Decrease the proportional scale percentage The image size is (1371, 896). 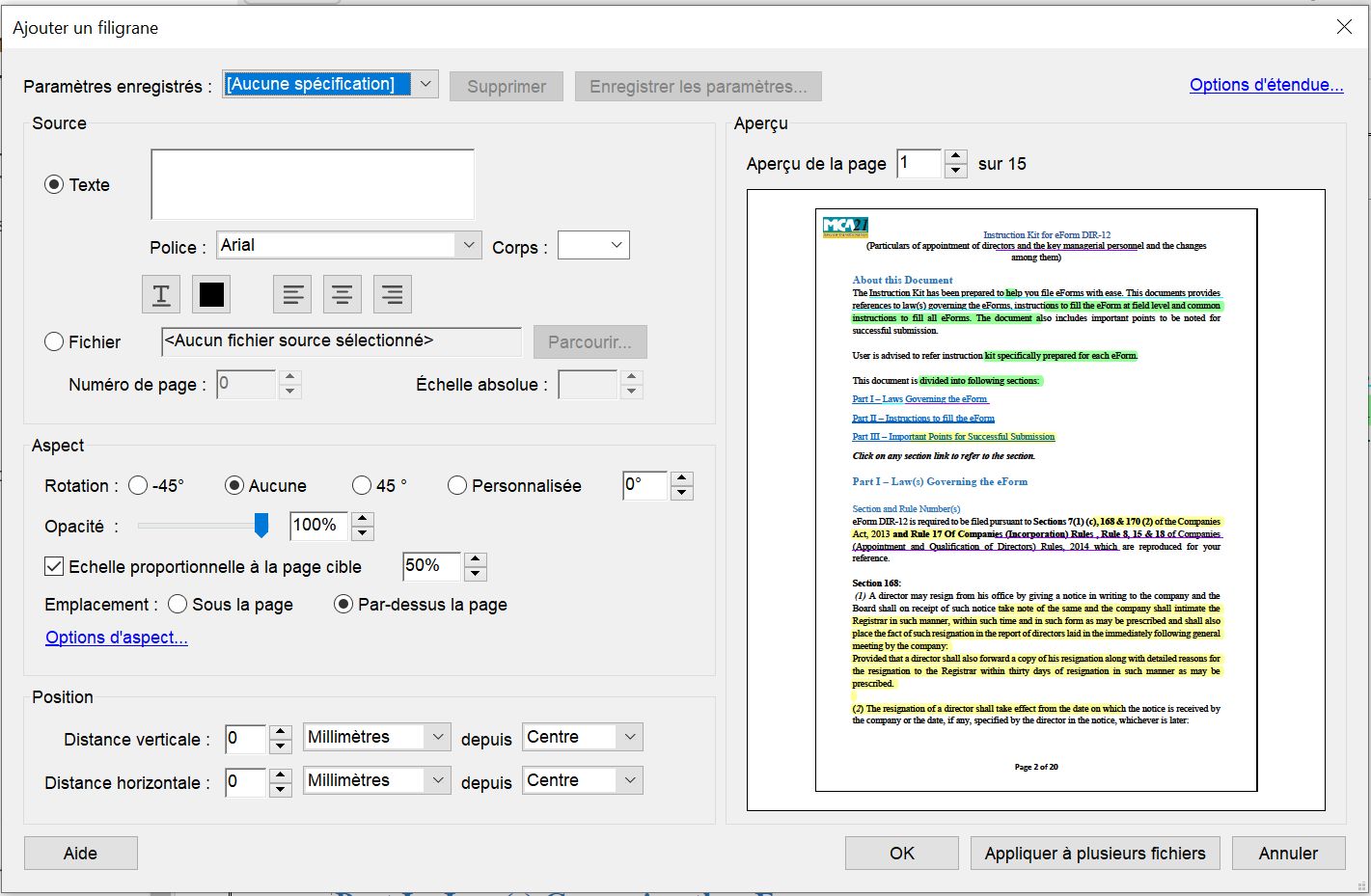(x=475, y=573)
